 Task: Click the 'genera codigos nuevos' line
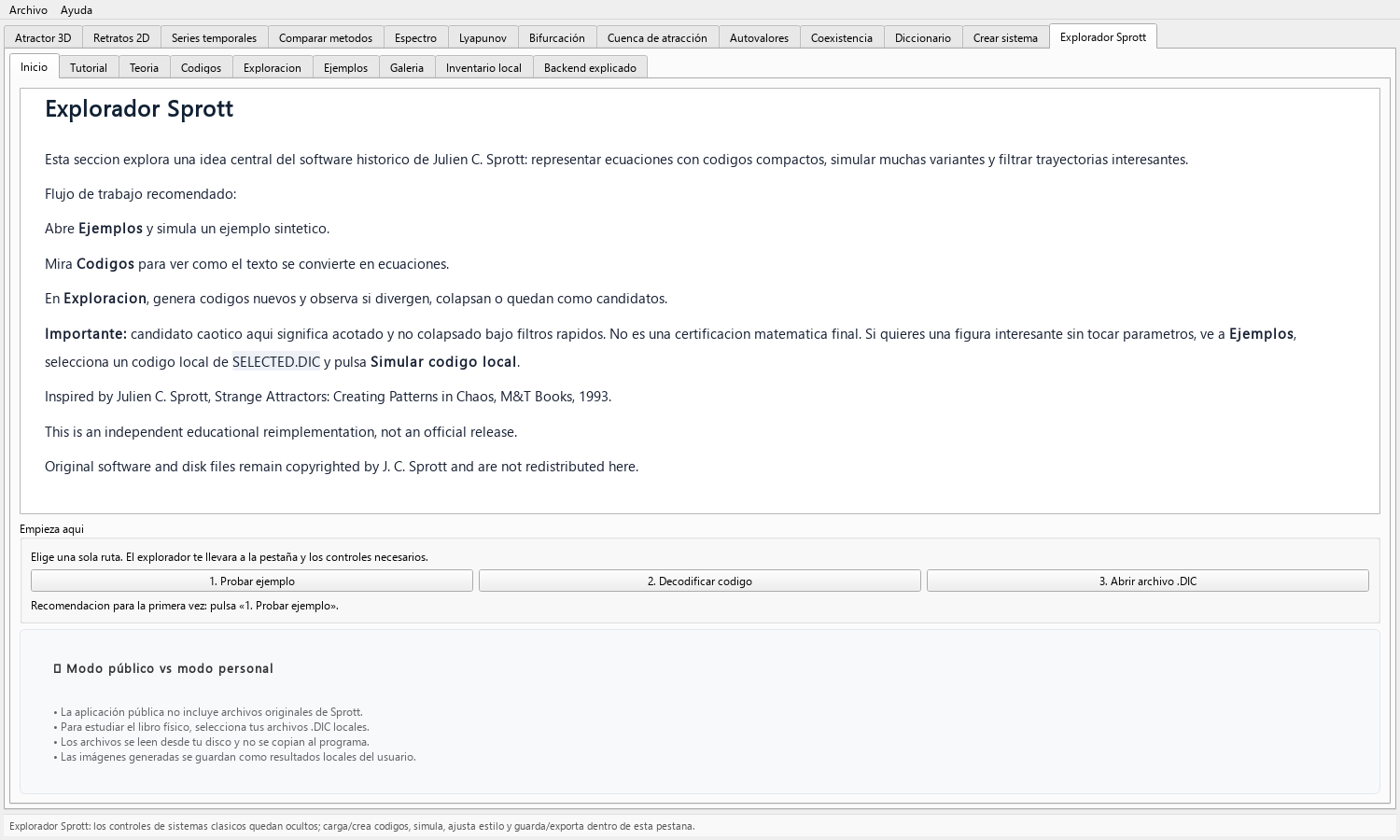356,299
